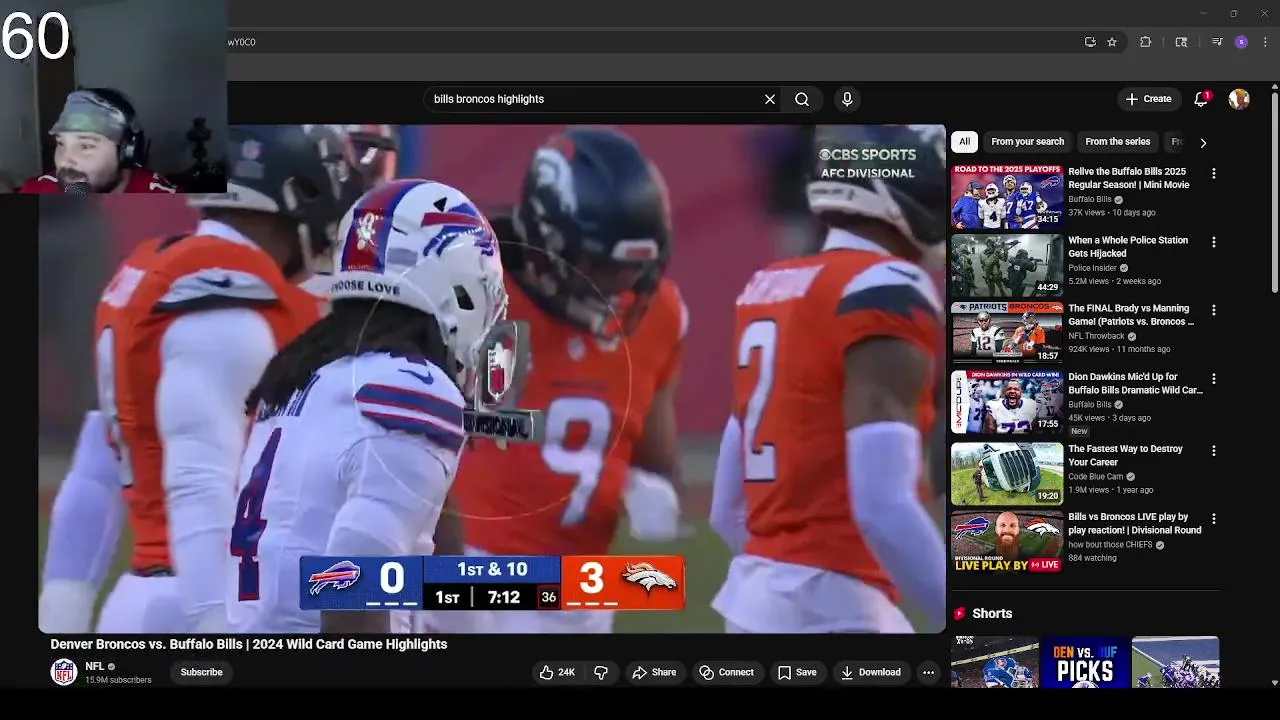Click the magnifier search button
1280x720 pixels.
tap(802, 99)
